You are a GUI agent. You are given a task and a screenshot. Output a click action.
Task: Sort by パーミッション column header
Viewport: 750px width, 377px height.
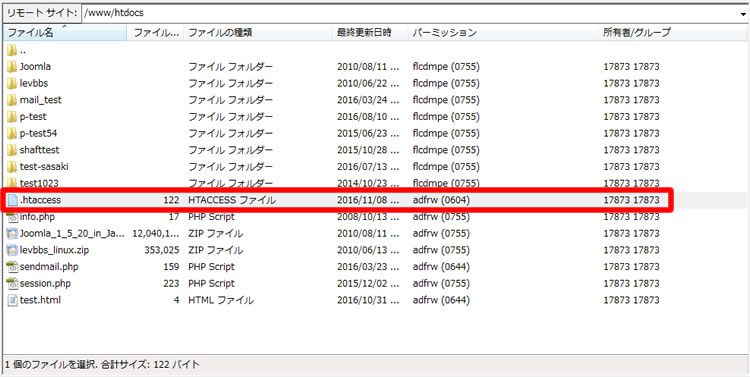coord(504,33)
